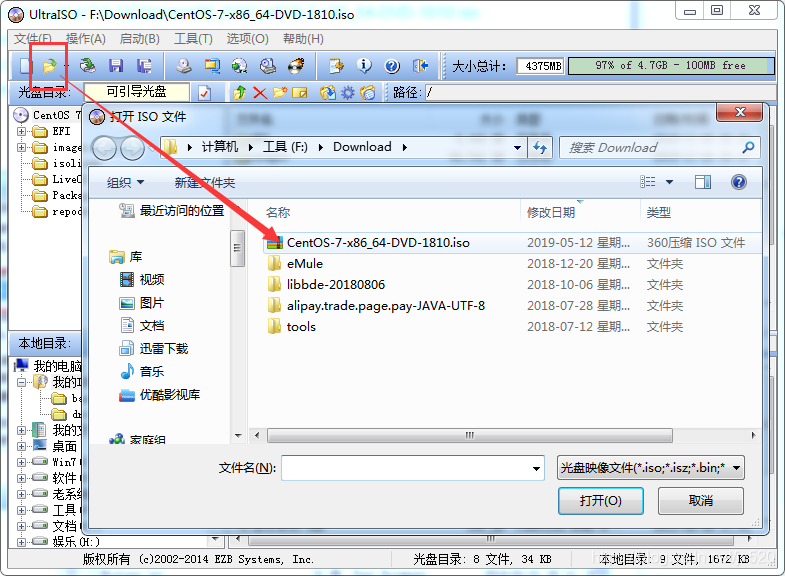Click the sidebar vertical scrollbar thumb
This screenshot has height=576, width=785.
click(x=237, y=248)
